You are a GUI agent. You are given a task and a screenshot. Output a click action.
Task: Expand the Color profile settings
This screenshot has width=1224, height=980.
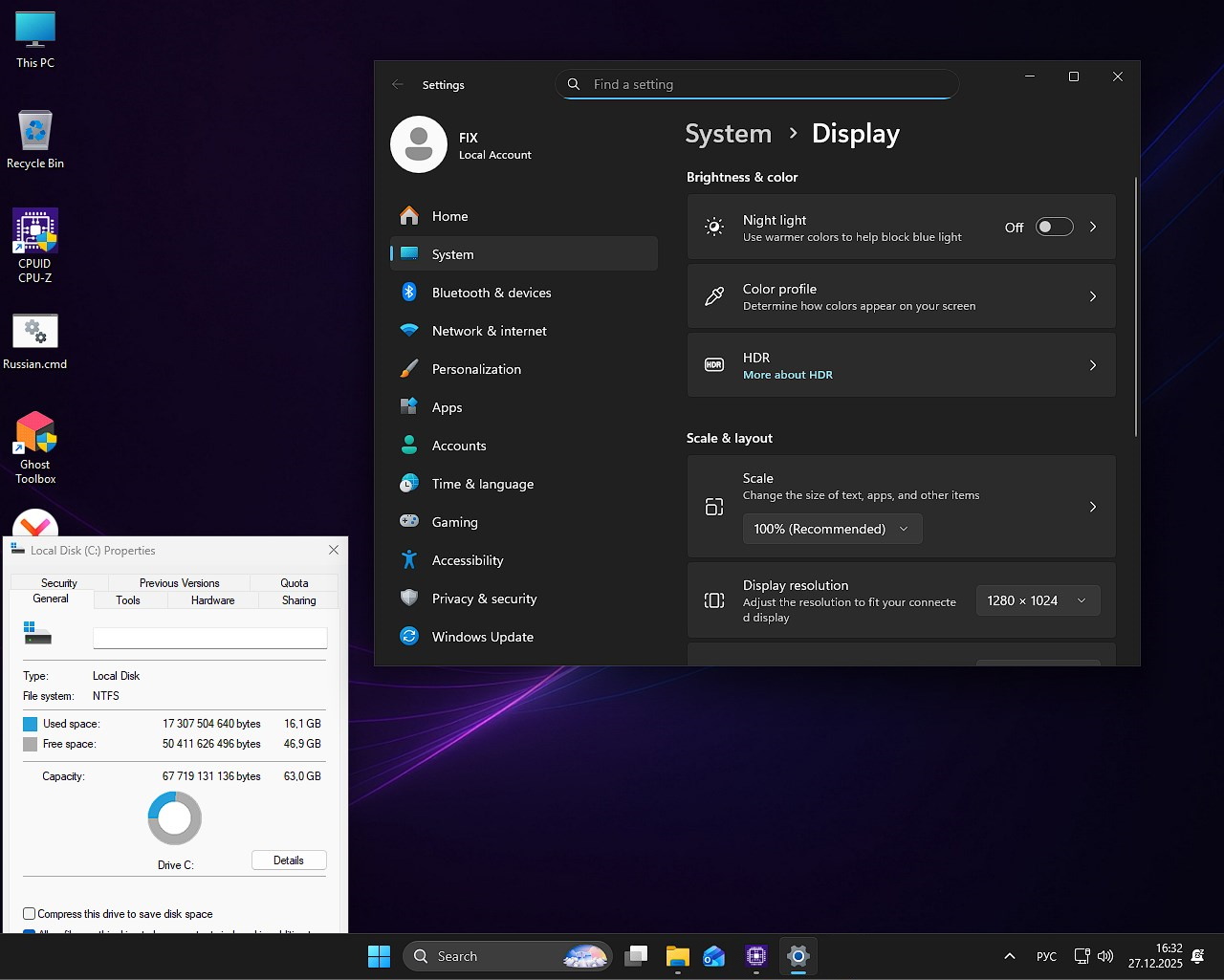[901, 296]
